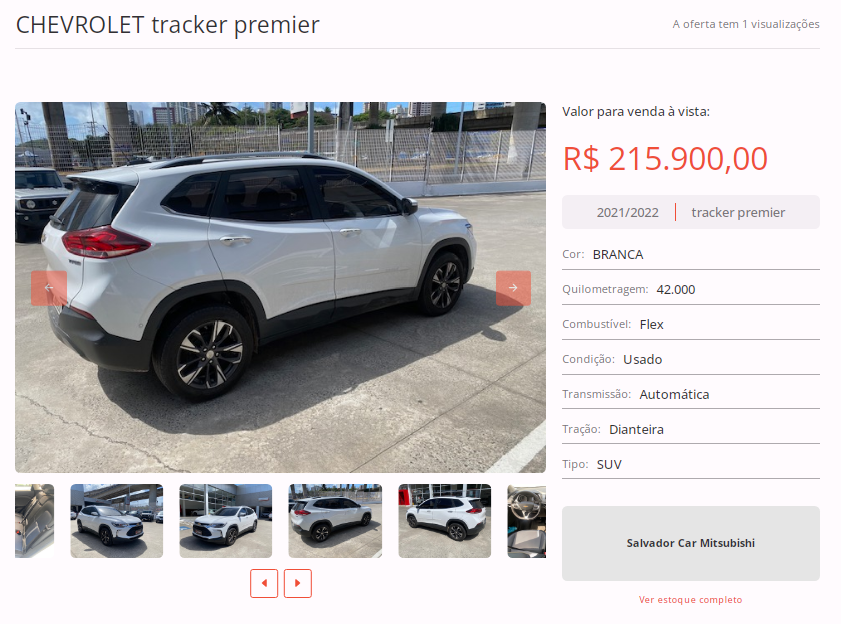Click the R$ 215.900,00 price

click(665, 159)
